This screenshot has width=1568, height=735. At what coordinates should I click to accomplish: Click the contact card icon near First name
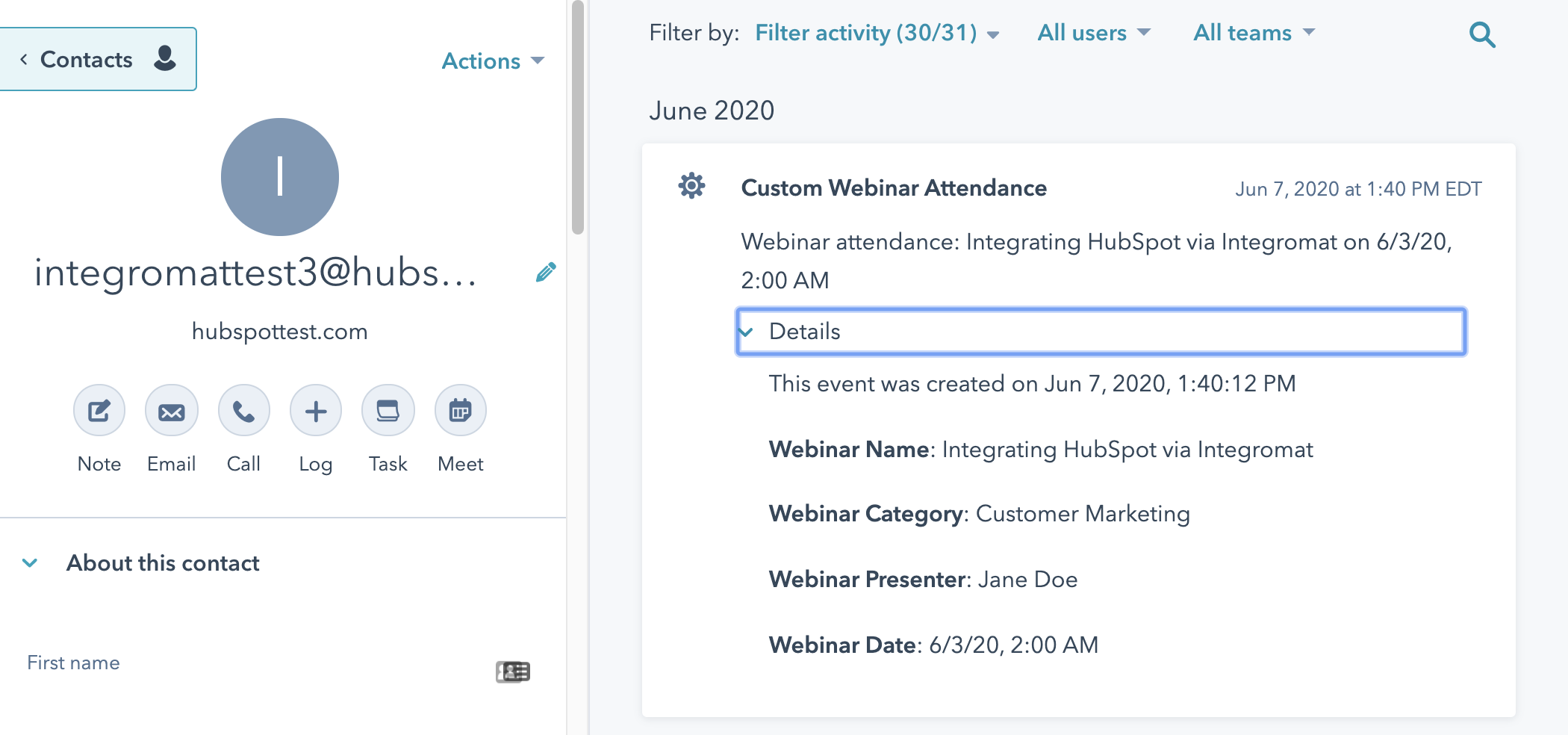(511, 672)
